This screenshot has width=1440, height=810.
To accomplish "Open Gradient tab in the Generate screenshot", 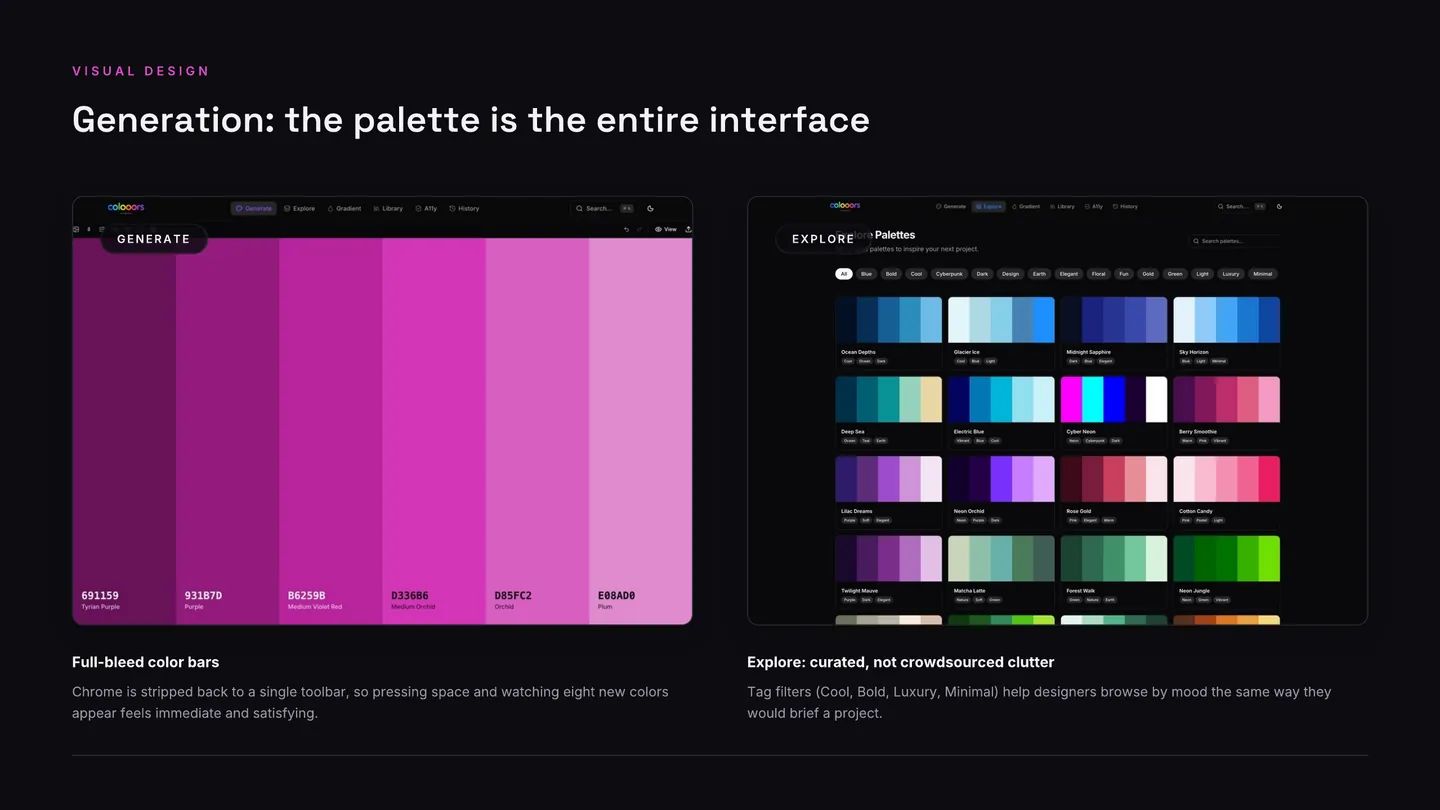I will [x=345, y=209].
